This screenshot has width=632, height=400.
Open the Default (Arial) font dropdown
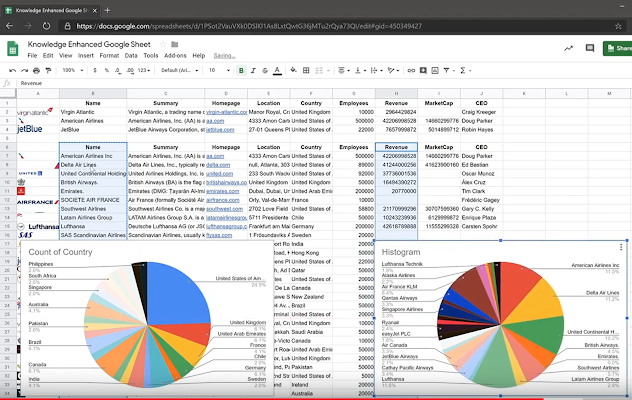[x=180, y=70]
